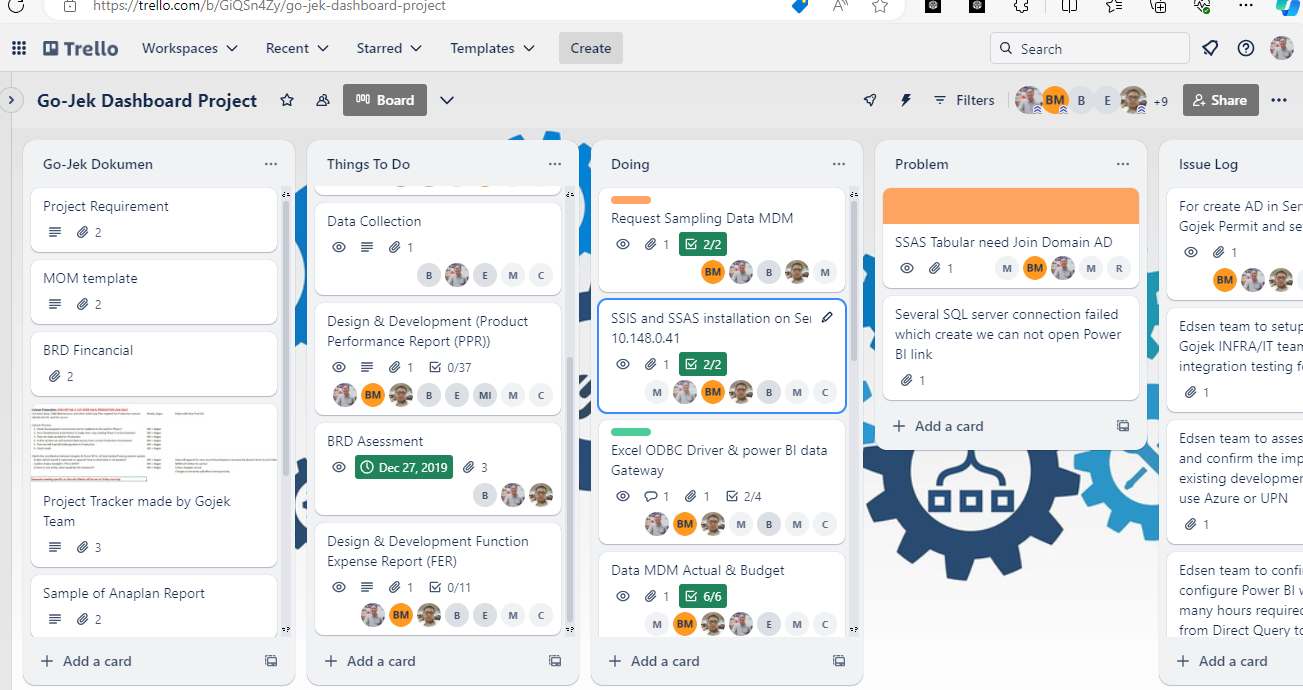1303x690 pixels.
Task: Add a card to Issue Log
Action: tap(1222, 661)
